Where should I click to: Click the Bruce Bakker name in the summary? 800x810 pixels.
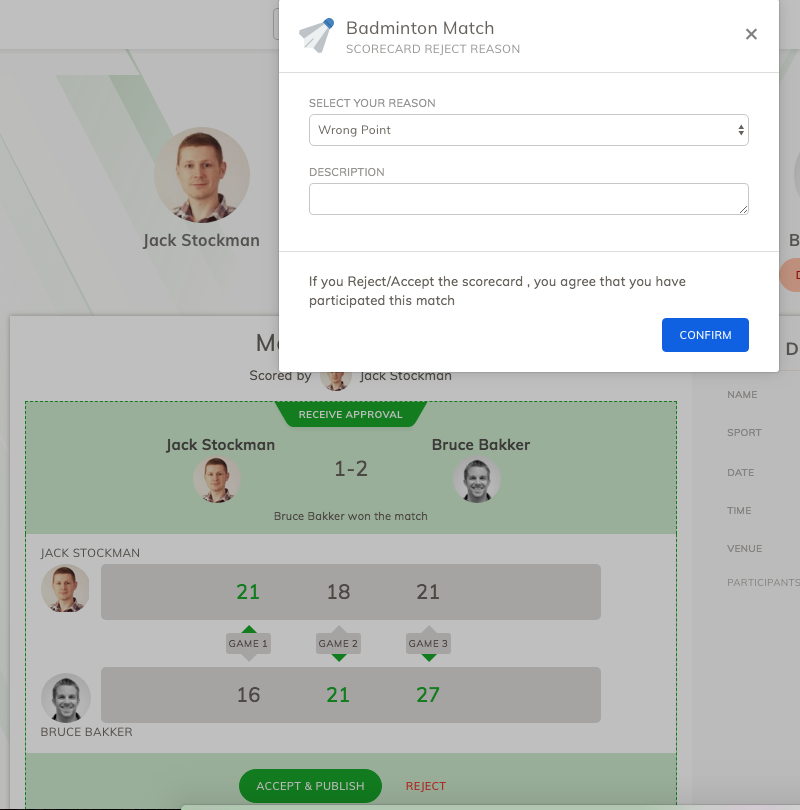(481, 445)
